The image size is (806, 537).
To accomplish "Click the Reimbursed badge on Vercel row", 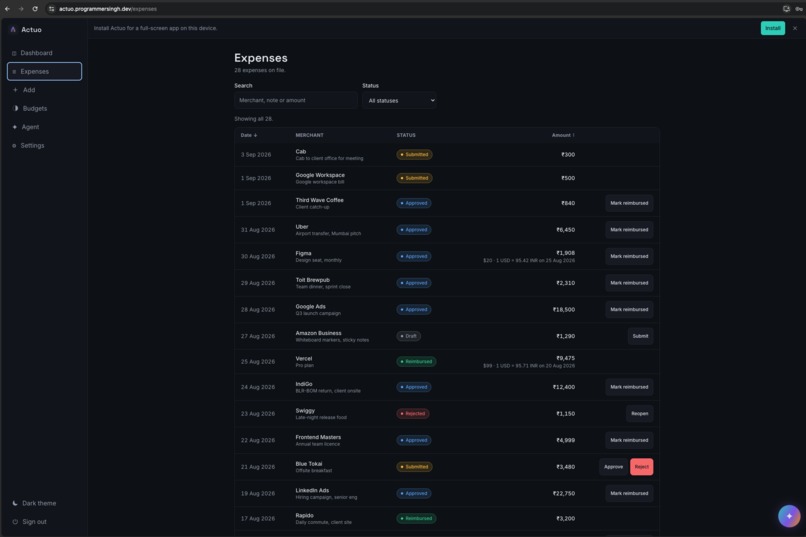I will pos(416,362).
